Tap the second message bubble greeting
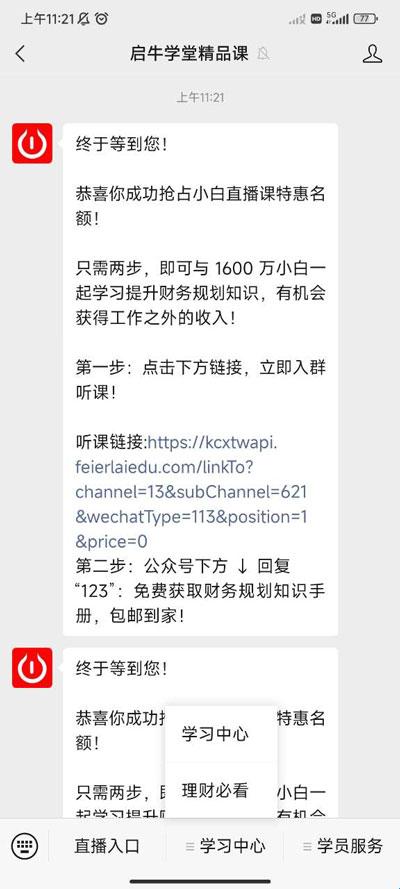 click(121, 669)
